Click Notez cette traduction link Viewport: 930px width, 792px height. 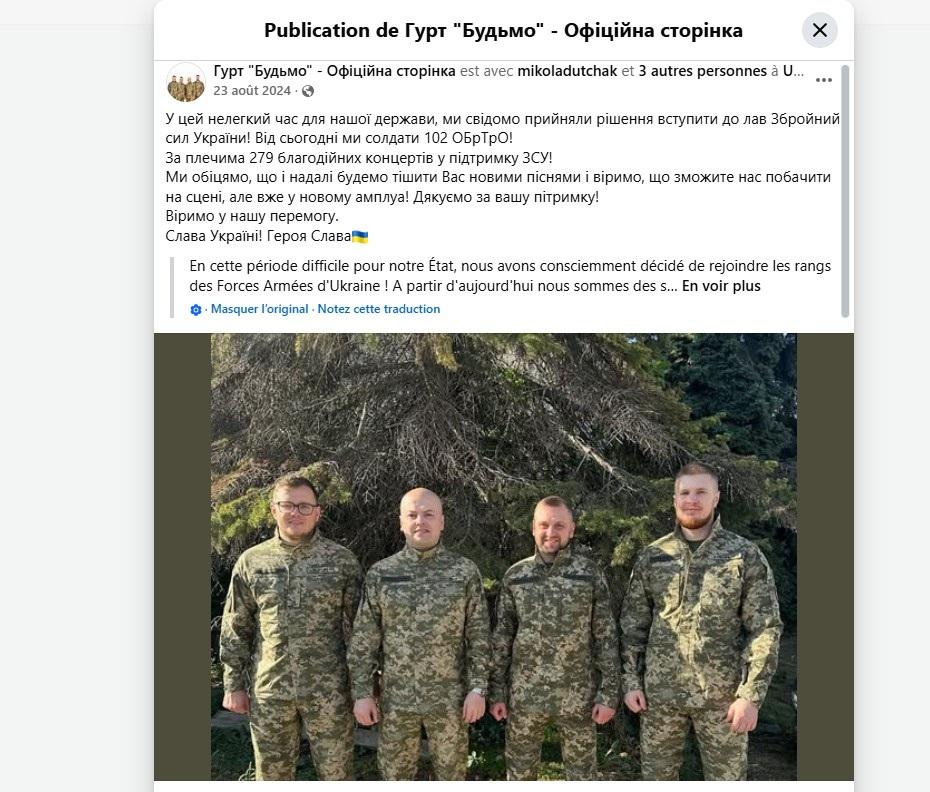[x=378, y=309]
